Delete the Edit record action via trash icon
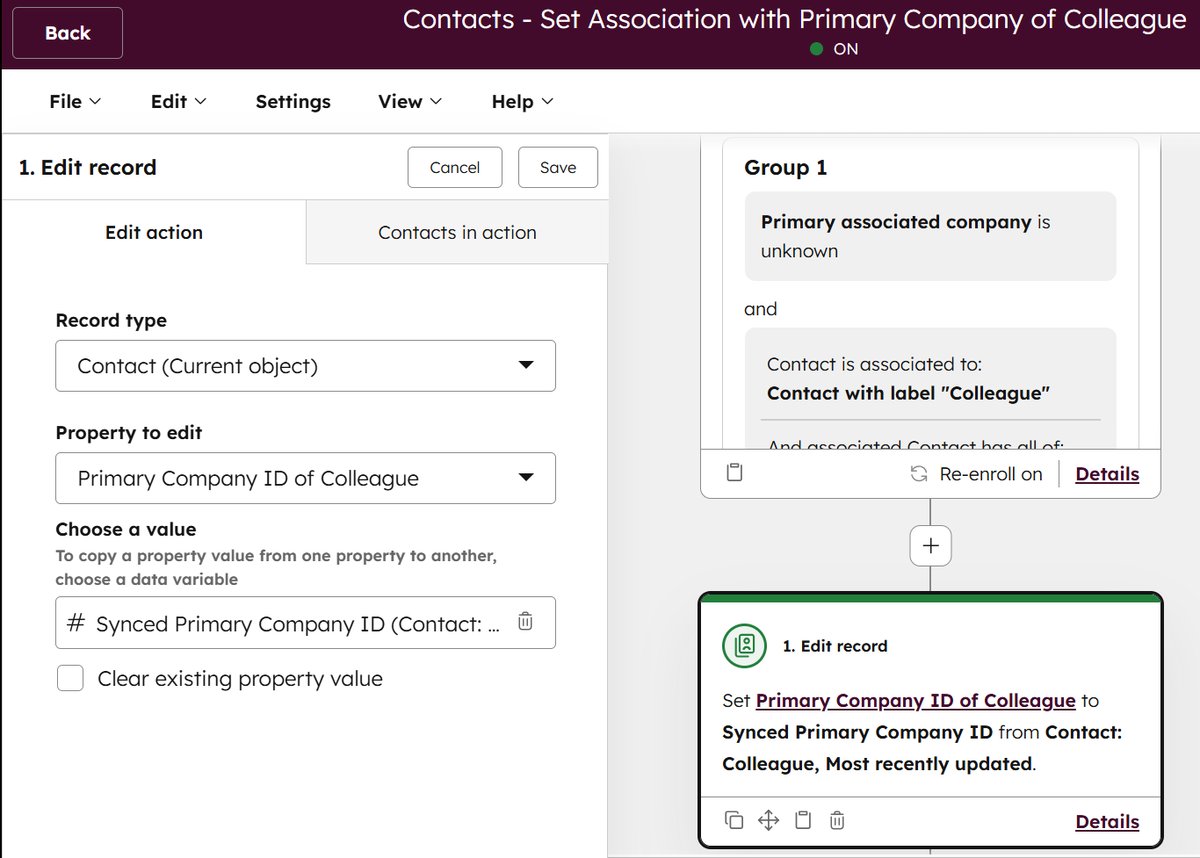The image size is (1200, 858). coord(836,819)
